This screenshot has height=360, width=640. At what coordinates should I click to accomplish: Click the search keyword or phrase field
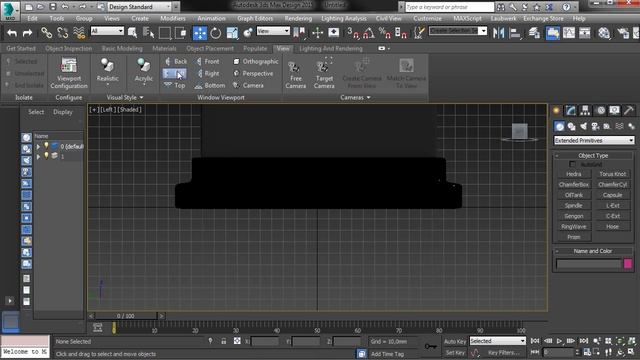[449, 7]
